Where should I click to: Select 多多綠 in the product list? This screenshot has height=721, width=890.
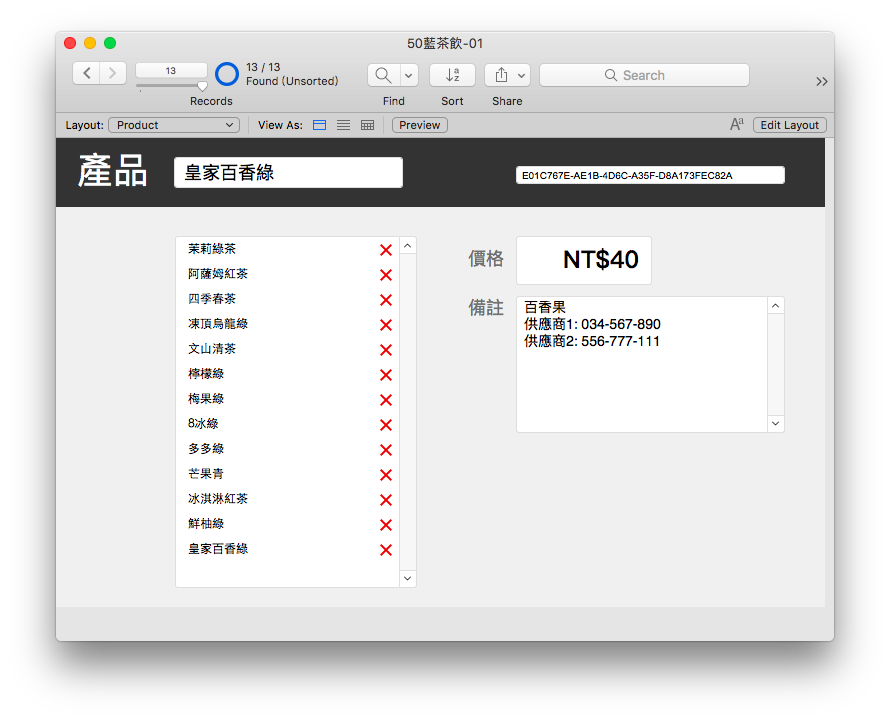(206, 448)
